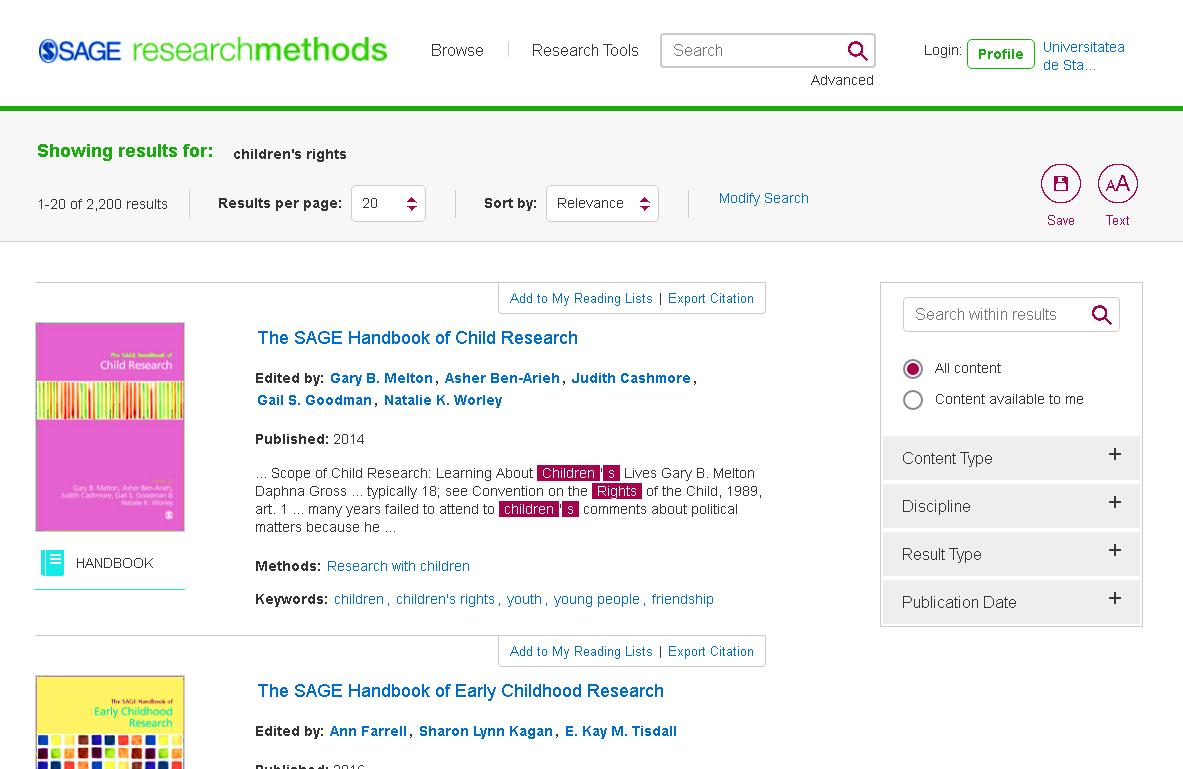Click the Handbook book icon

52,563
